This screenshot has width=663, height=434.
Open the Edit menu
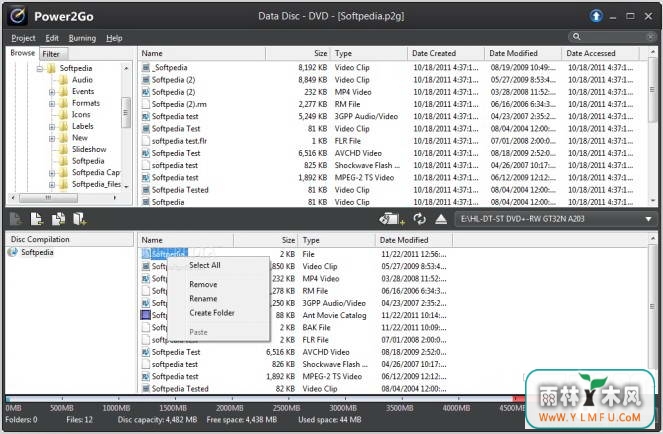tap(52, 38)
